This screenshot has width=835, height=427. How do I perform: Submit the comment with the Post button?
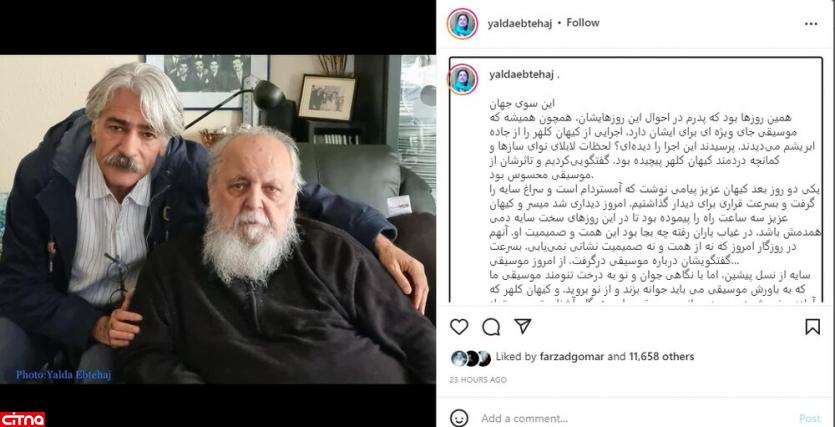809,418
